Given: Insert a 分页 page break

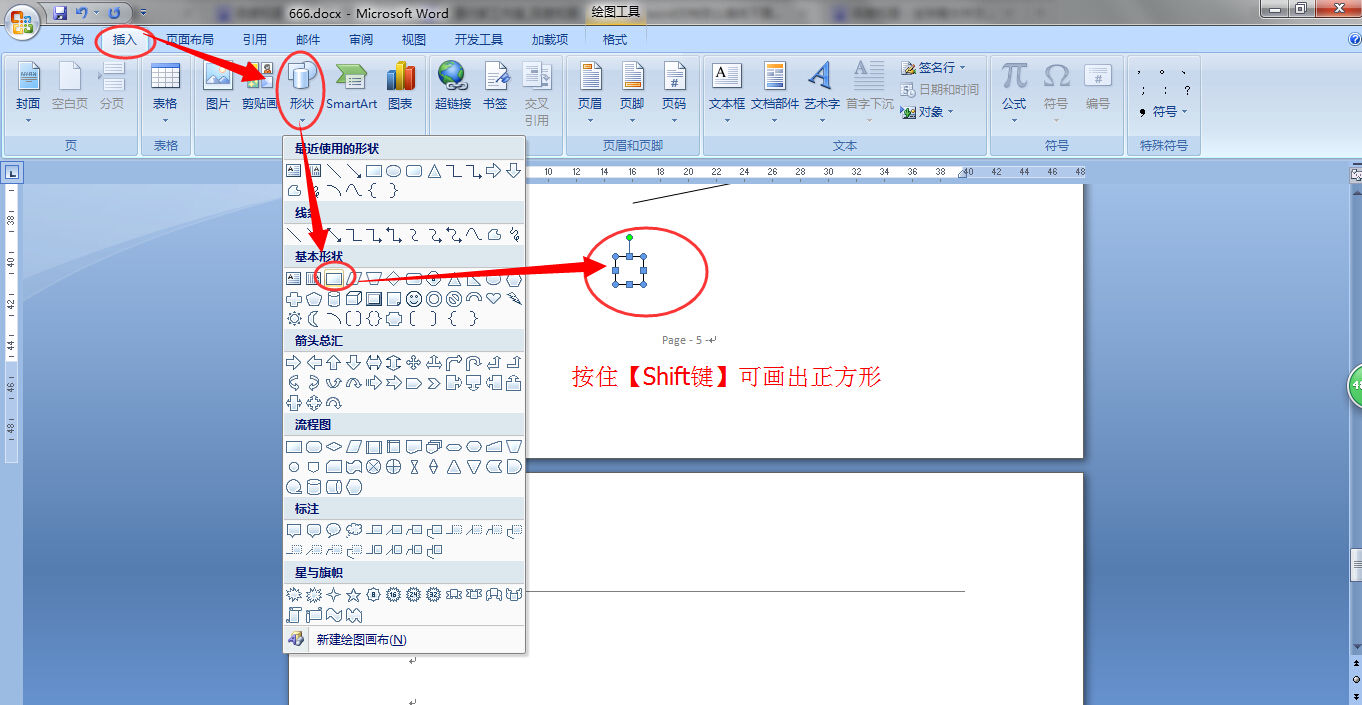Looking at the screenshot, I should (112, 86).
